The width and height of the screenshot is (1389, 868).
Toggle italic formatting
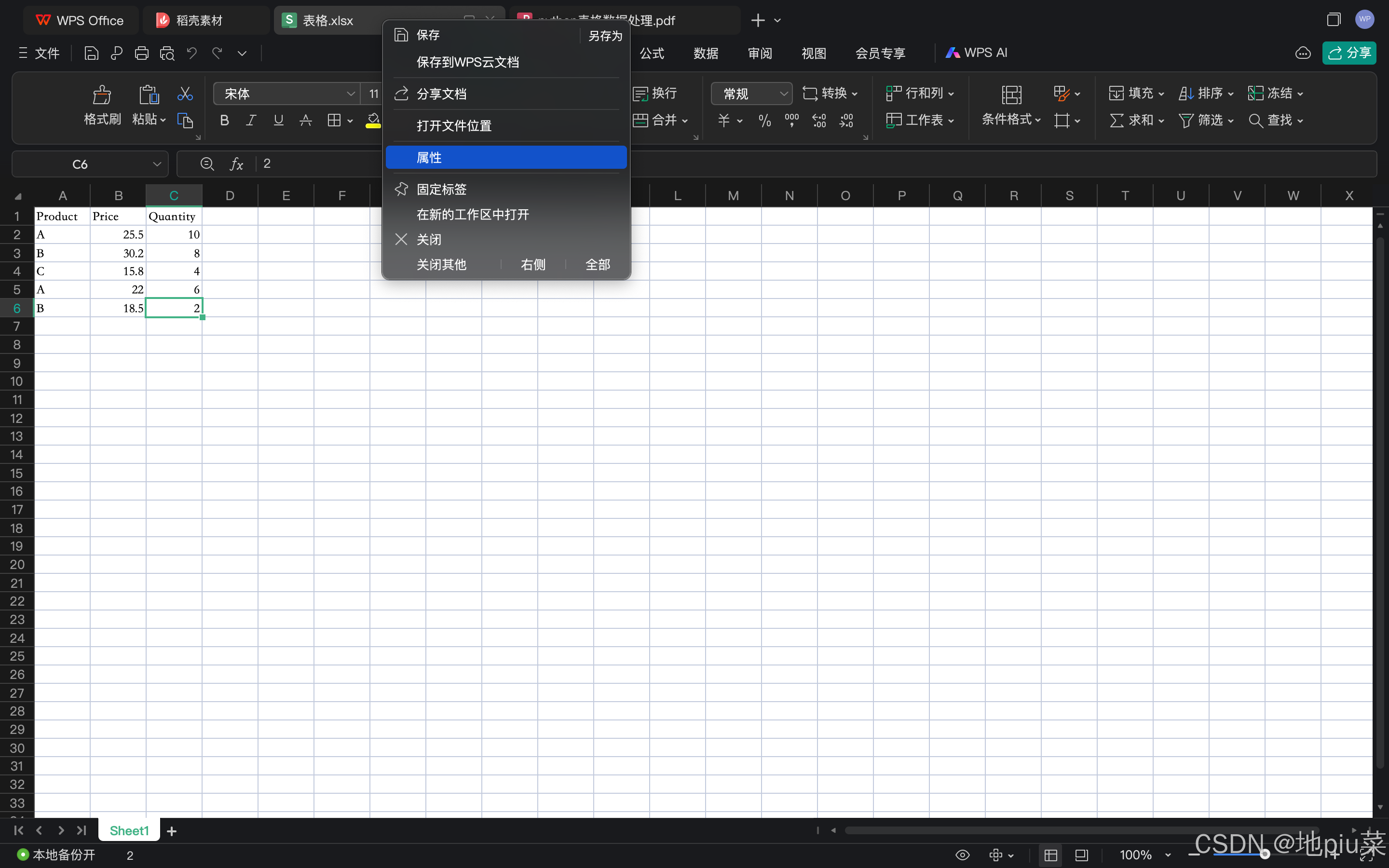point(251,121)
